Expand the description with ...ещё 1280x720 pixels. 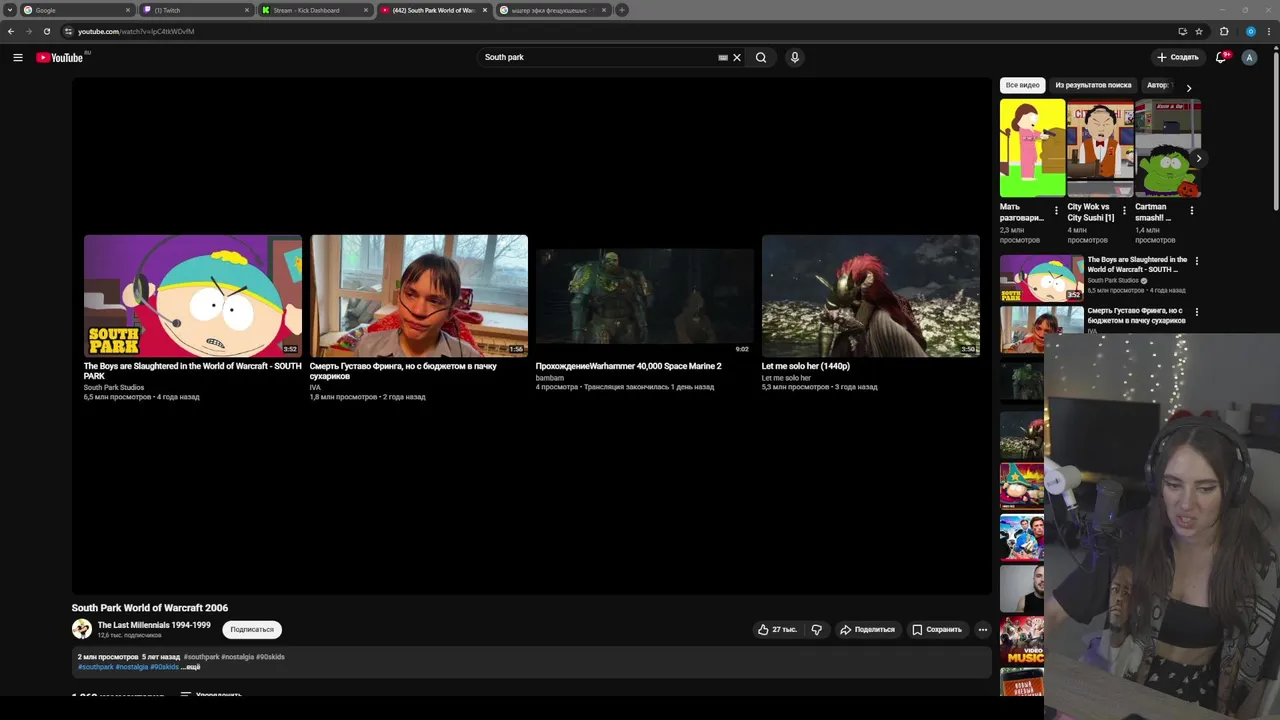click(x=190, y=667)
